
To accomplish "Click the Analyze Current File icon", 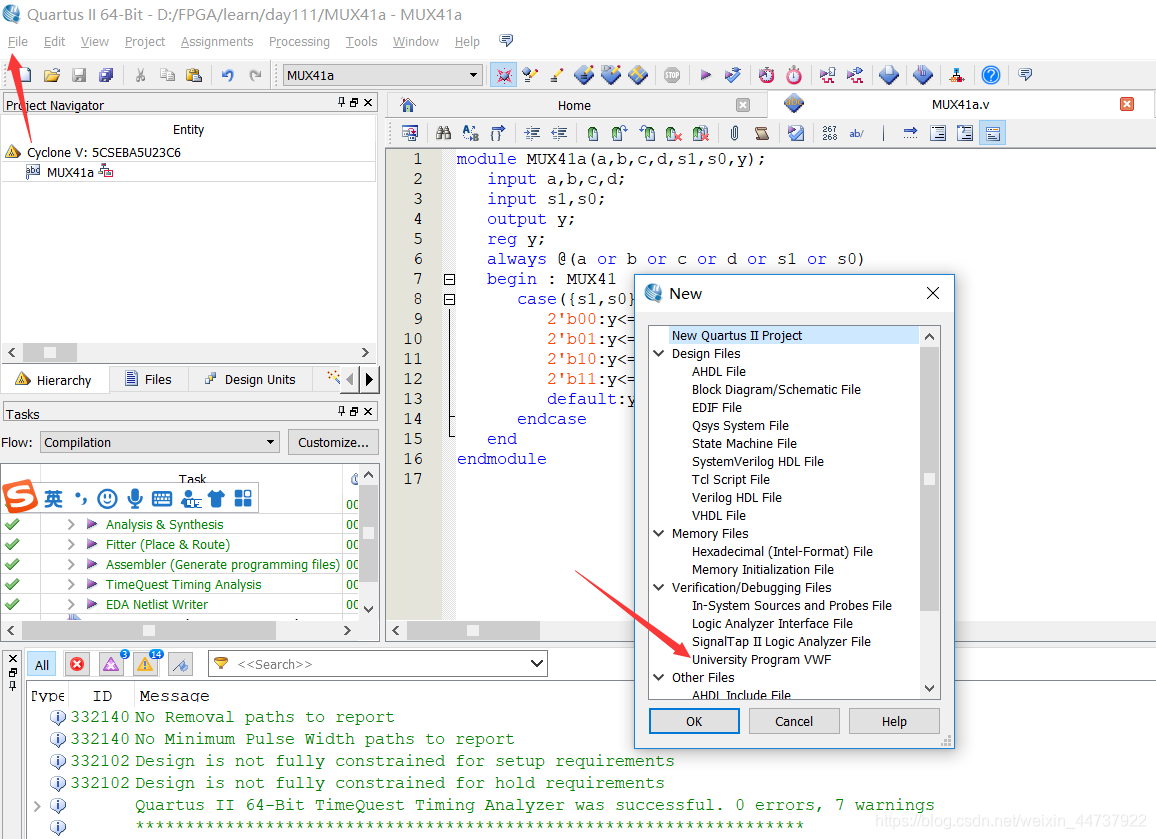I will (795, 133).
